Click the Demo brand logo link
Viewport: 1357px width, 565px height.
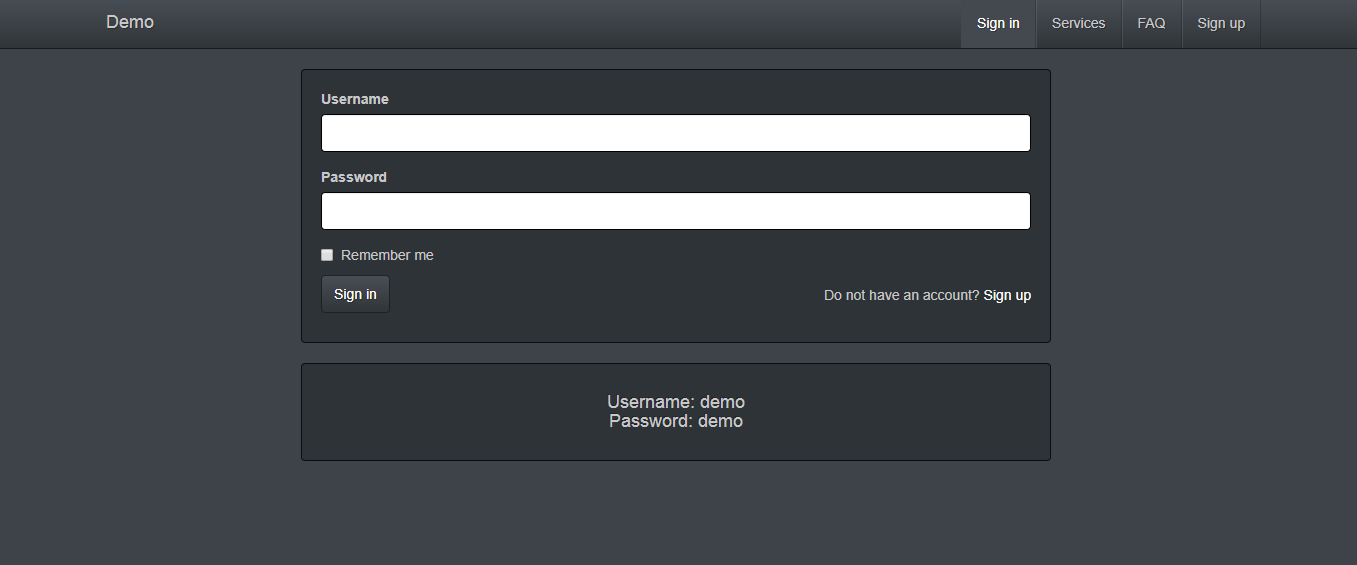point(130,22)
